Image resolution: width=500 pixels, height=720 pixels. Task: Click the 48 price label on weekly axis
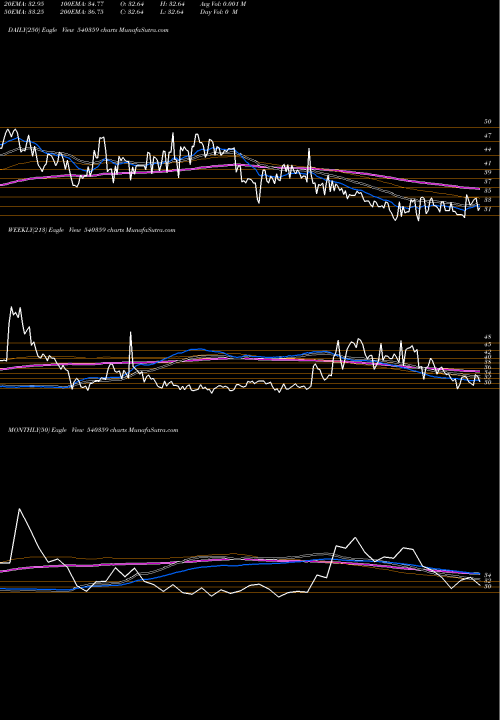pos(488,337)
